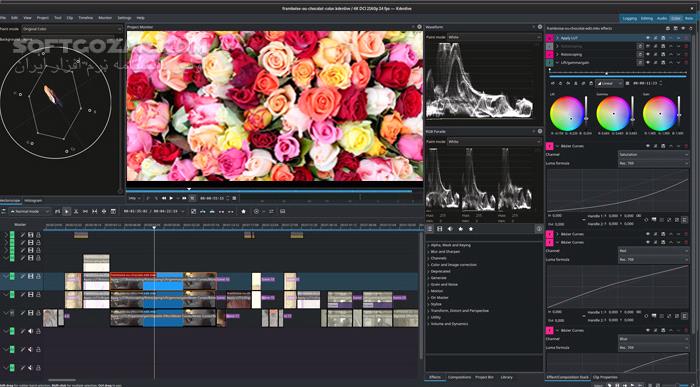This screenshot has width=700, height=387.
Task: Delete the Lift/gamma/gain effect
Action: 686,62
